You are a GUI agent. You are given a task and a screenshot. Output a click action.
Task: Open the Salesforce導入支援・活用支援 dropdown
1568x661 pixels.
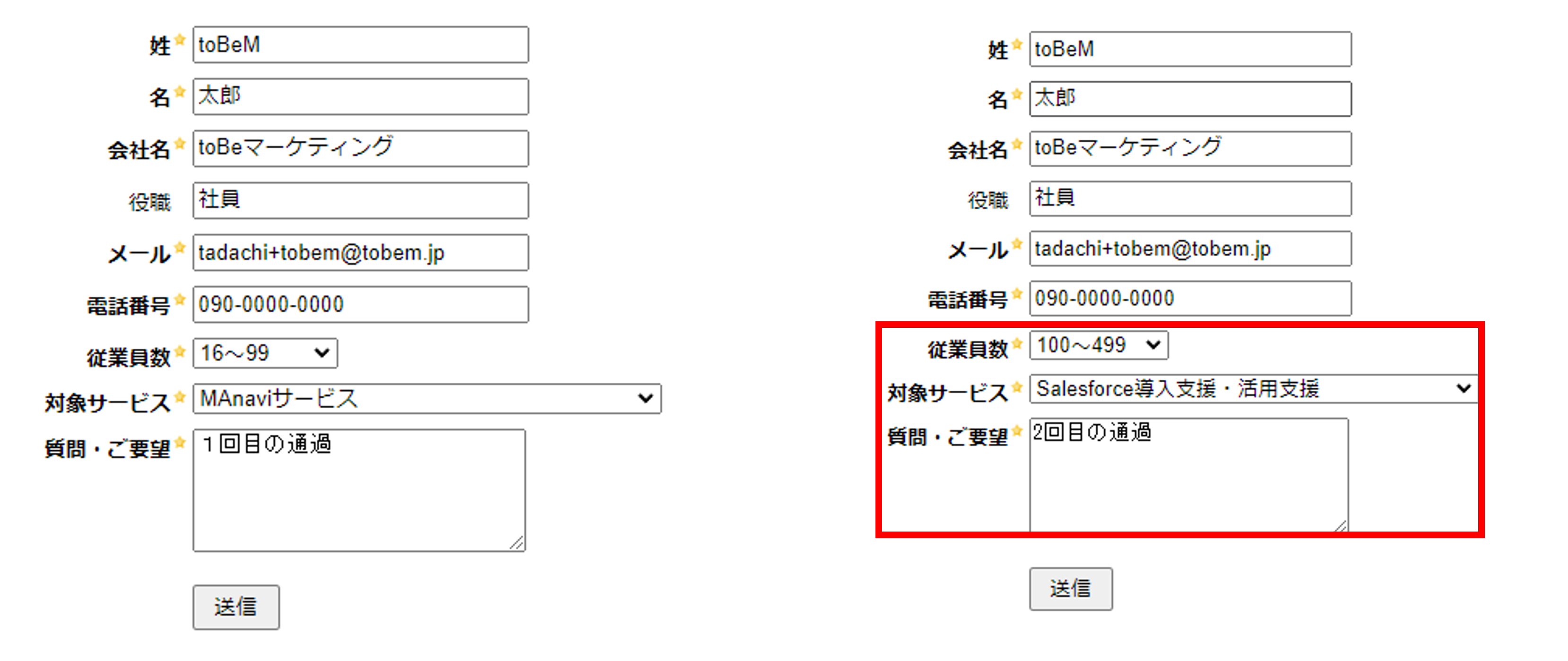pos(1253,388)
